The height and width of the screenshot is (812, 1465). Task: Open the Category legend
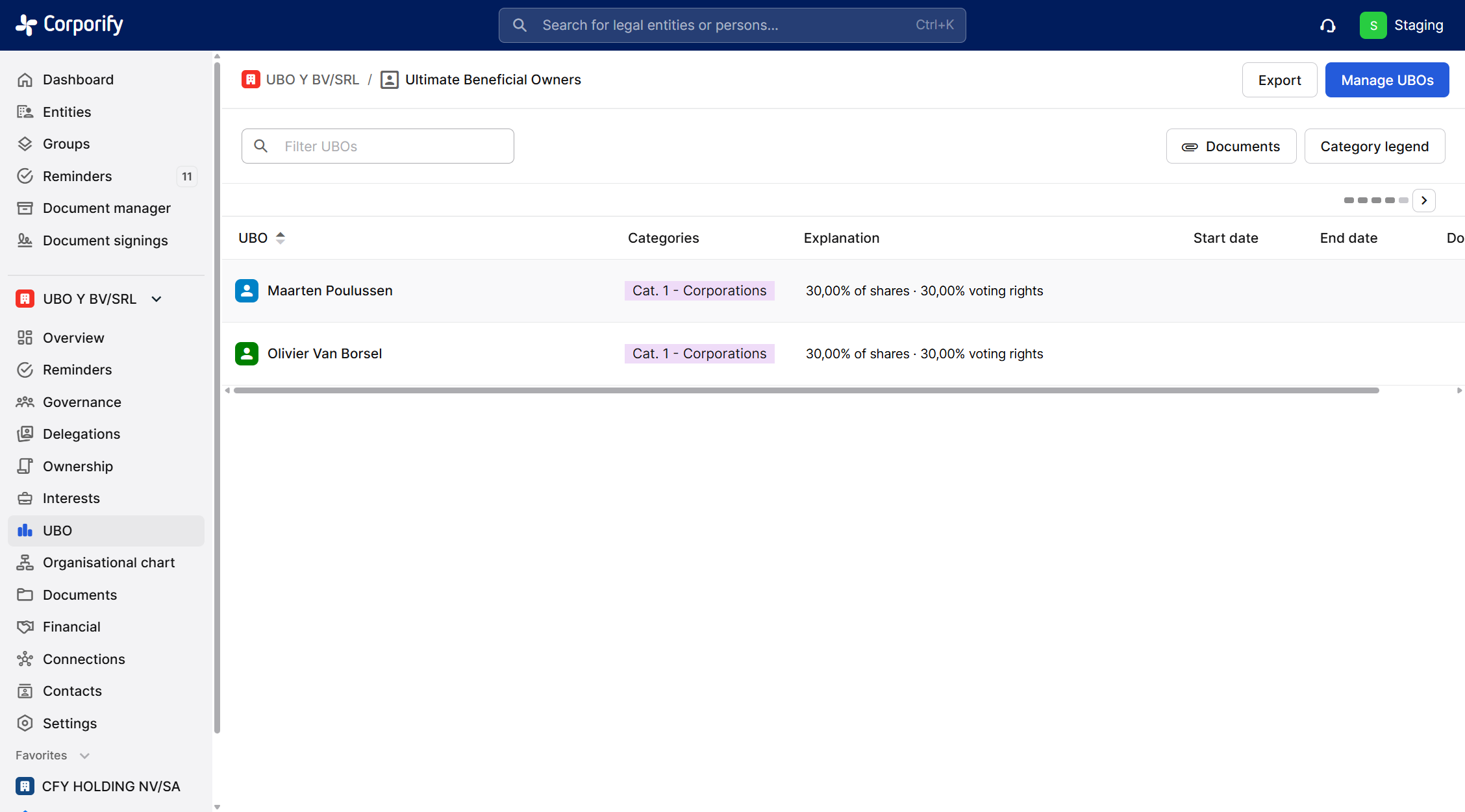pyautogui.click(x=1374, y=147)
